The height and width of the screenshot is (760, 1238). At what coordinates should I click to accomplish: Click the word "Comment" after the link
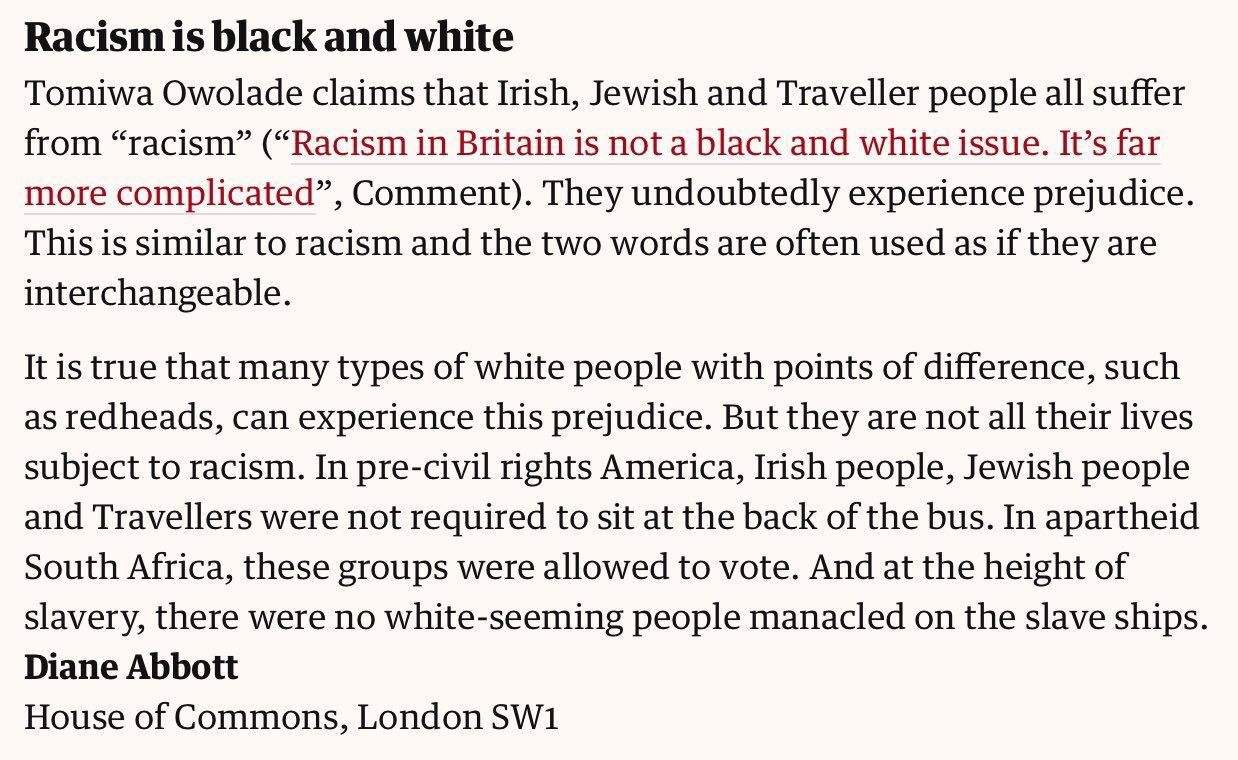pos(436,193)
